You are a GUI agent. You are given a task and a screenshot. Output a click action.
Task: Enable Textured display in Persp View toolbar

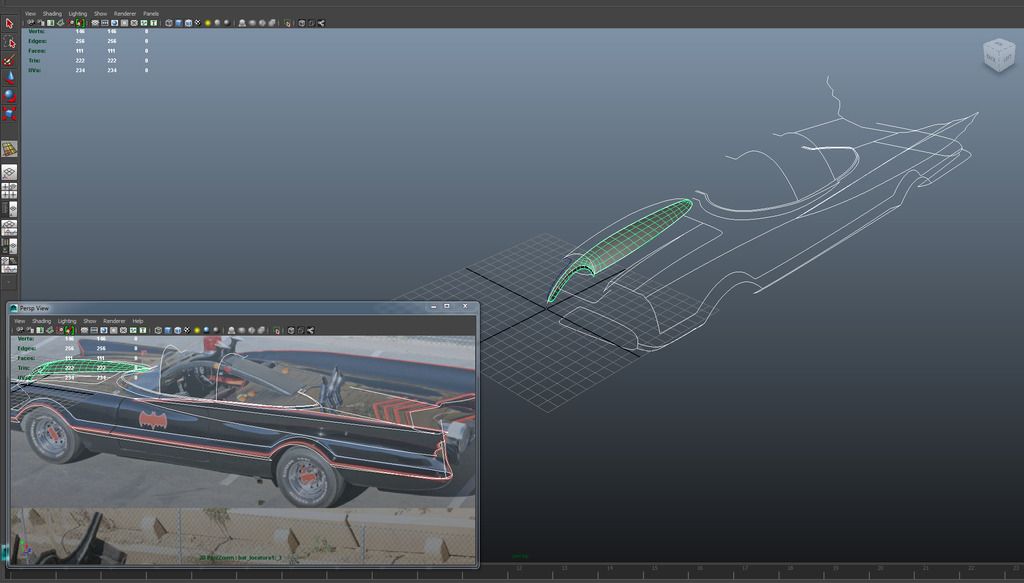pos(187,330)
